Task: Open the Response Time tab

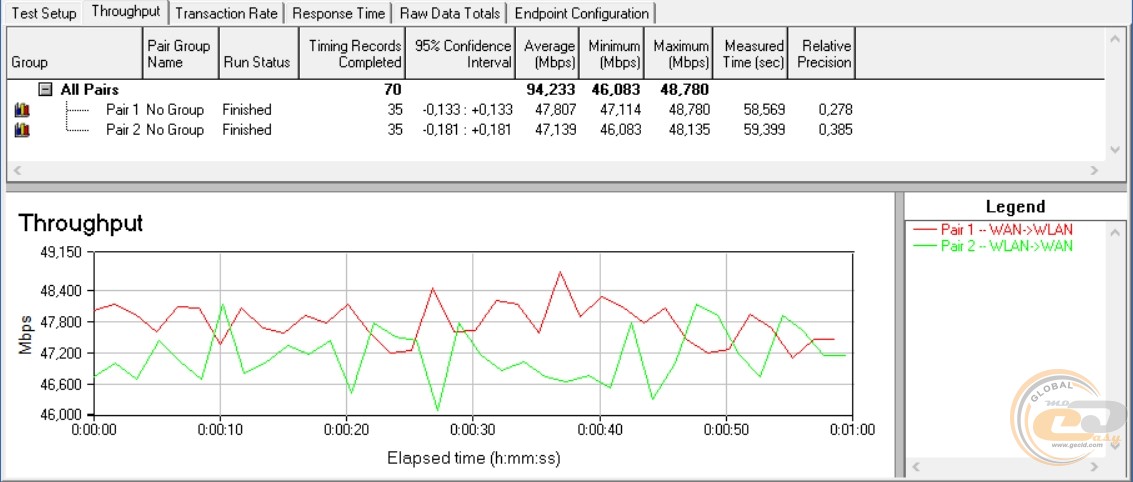Action: 339,13
